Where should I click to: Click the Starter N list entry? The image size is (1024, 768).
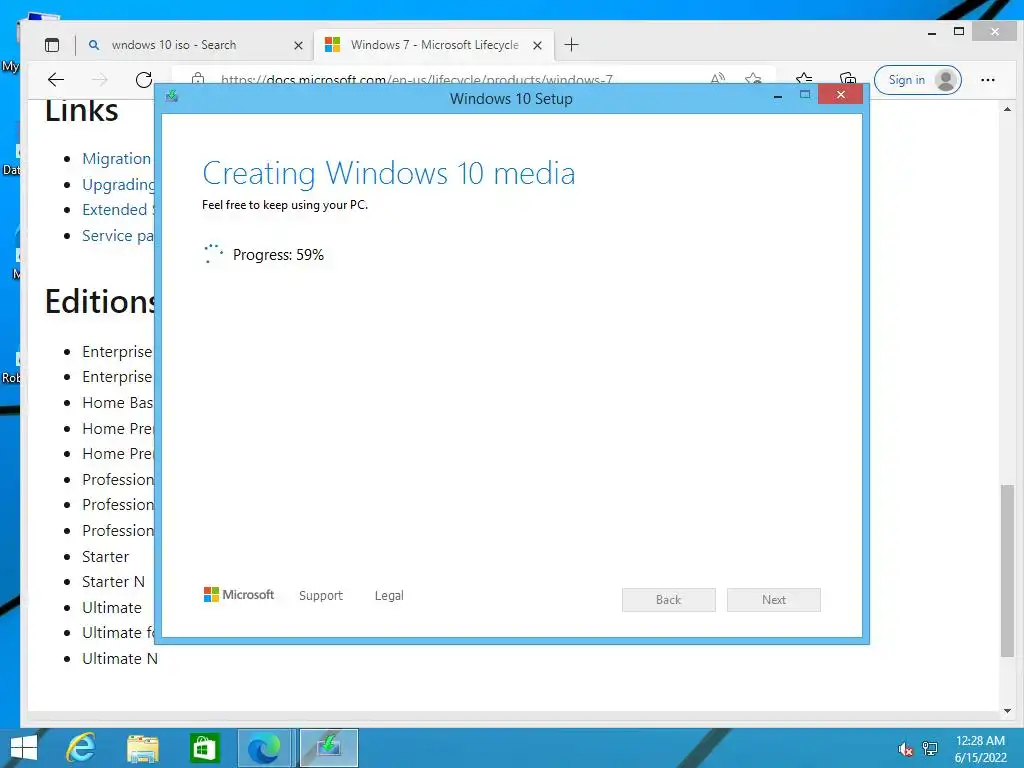point(113,582)
